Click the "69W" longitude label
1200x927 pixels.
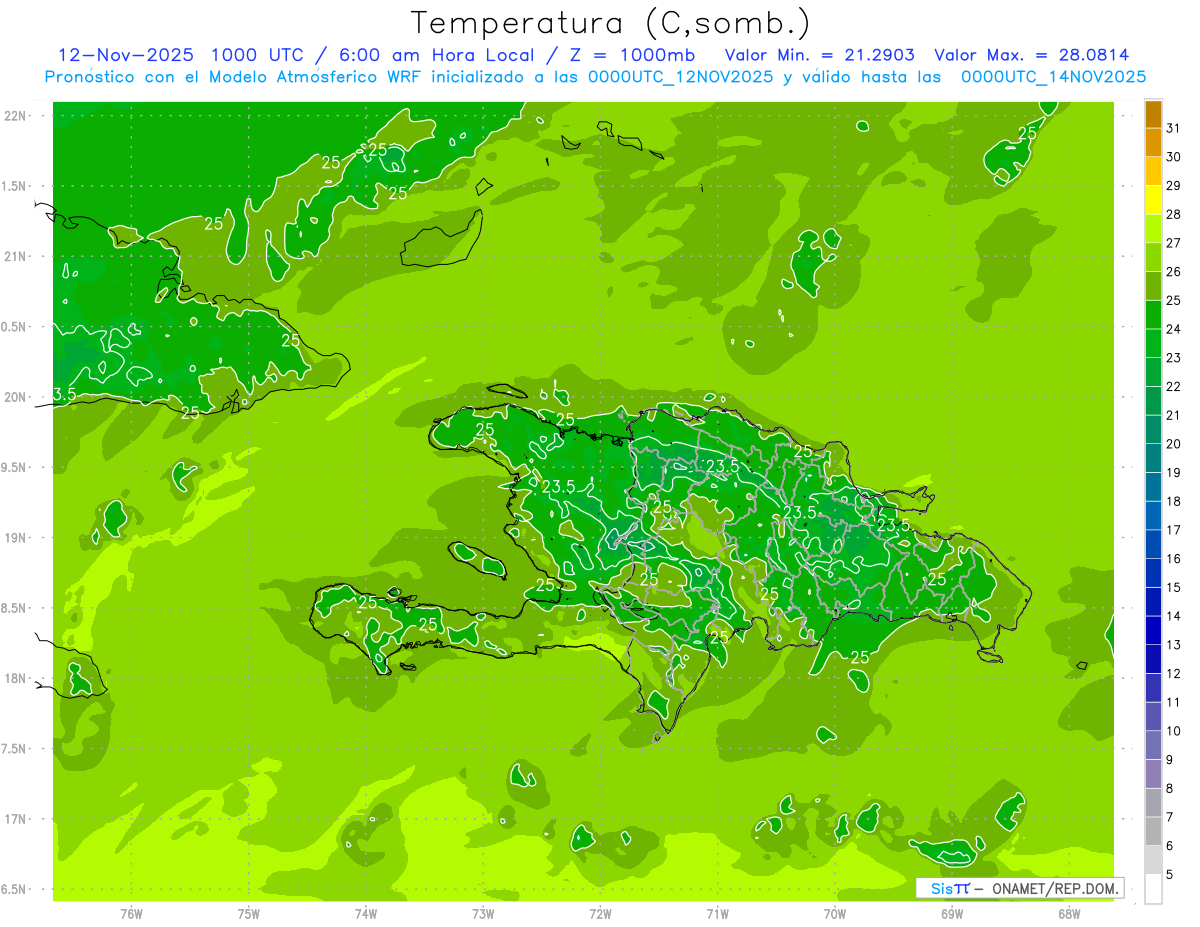(951, 914)
